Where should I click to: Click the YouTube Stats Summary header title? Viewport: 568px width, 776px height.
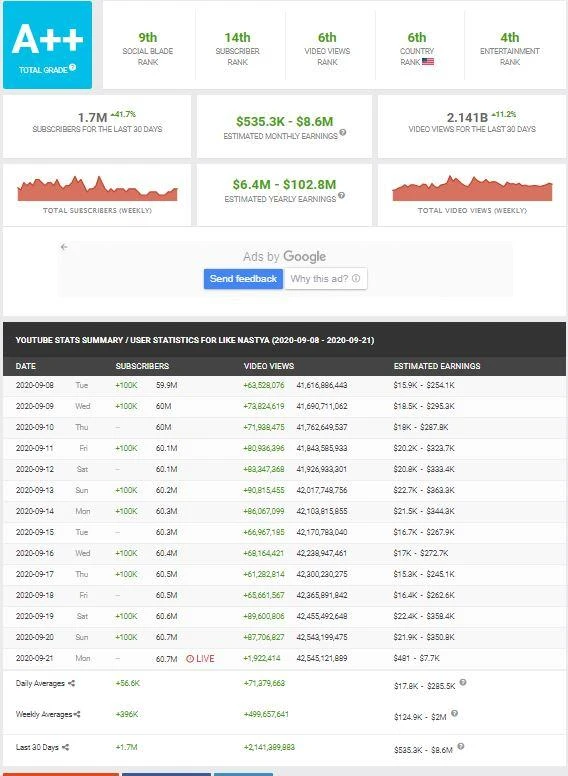pos(195,340)
